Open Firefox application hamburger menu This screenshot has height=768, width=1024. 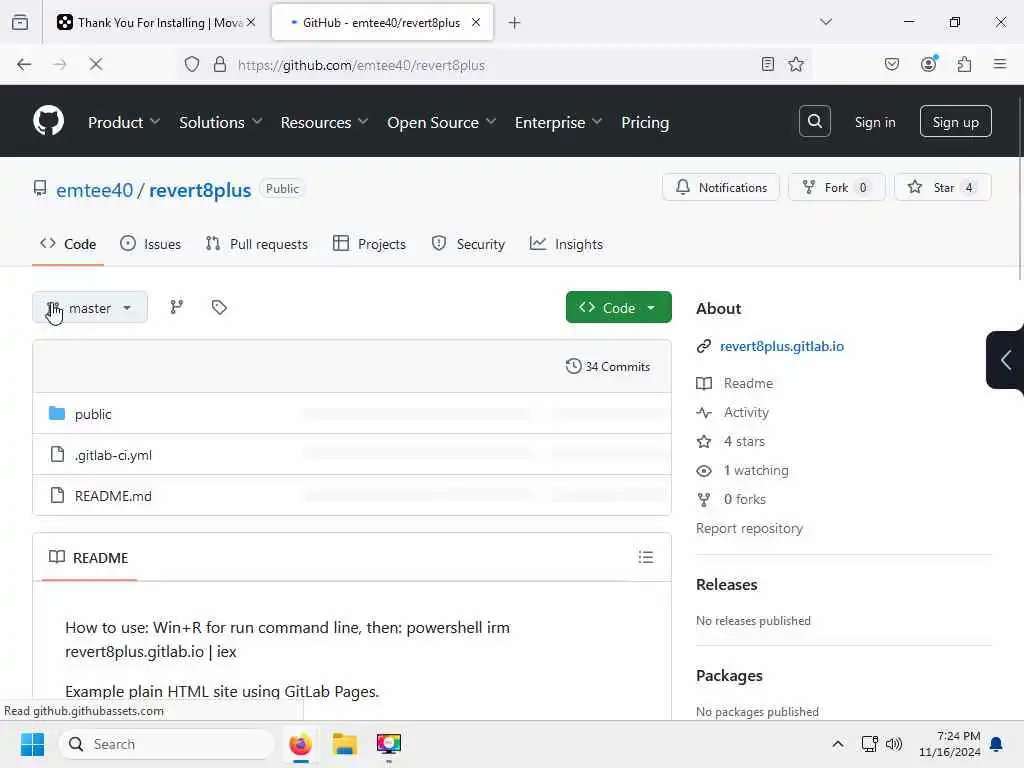tap(999, 64)
